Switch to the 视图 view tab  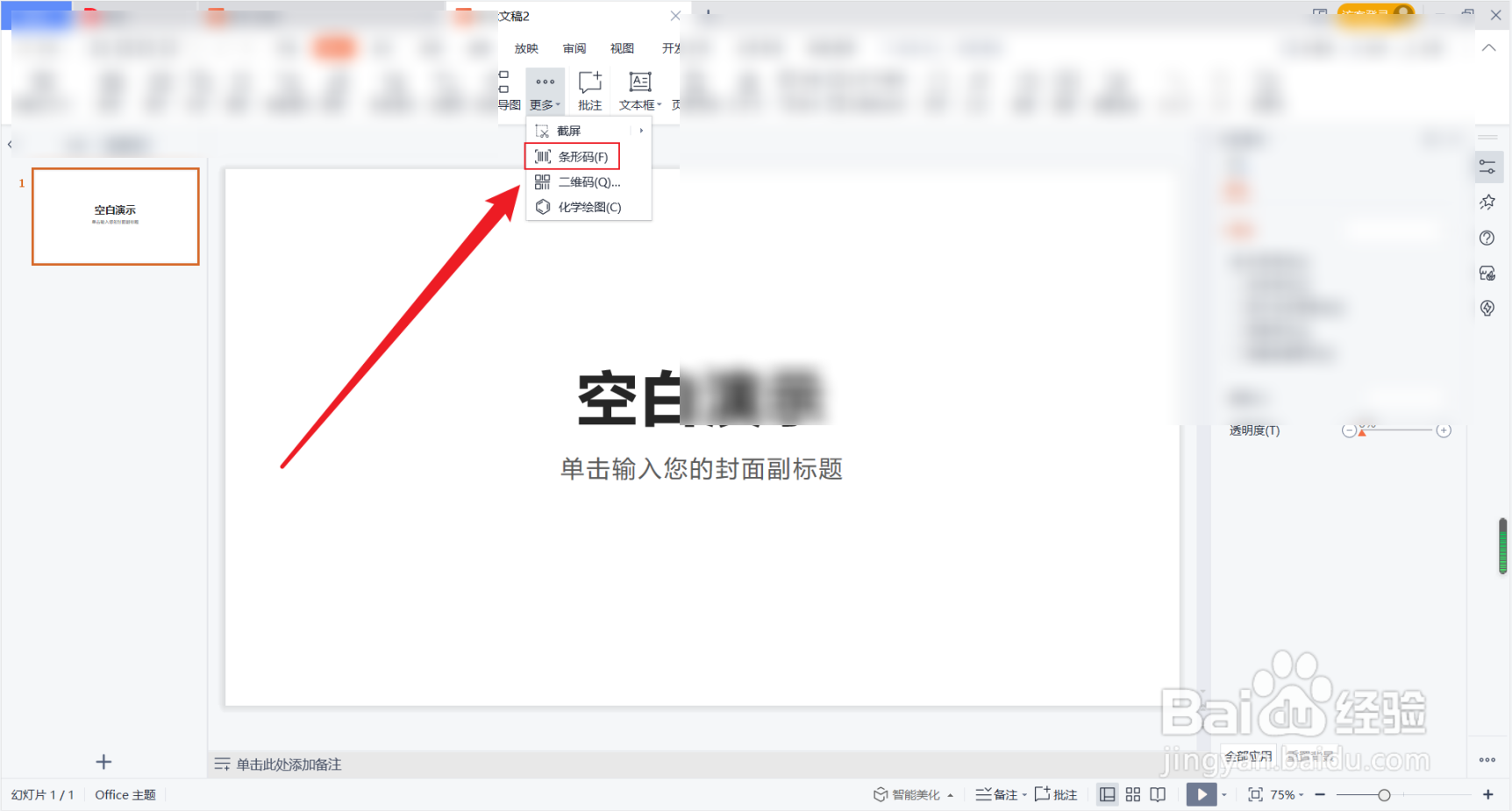click(622, 48)
